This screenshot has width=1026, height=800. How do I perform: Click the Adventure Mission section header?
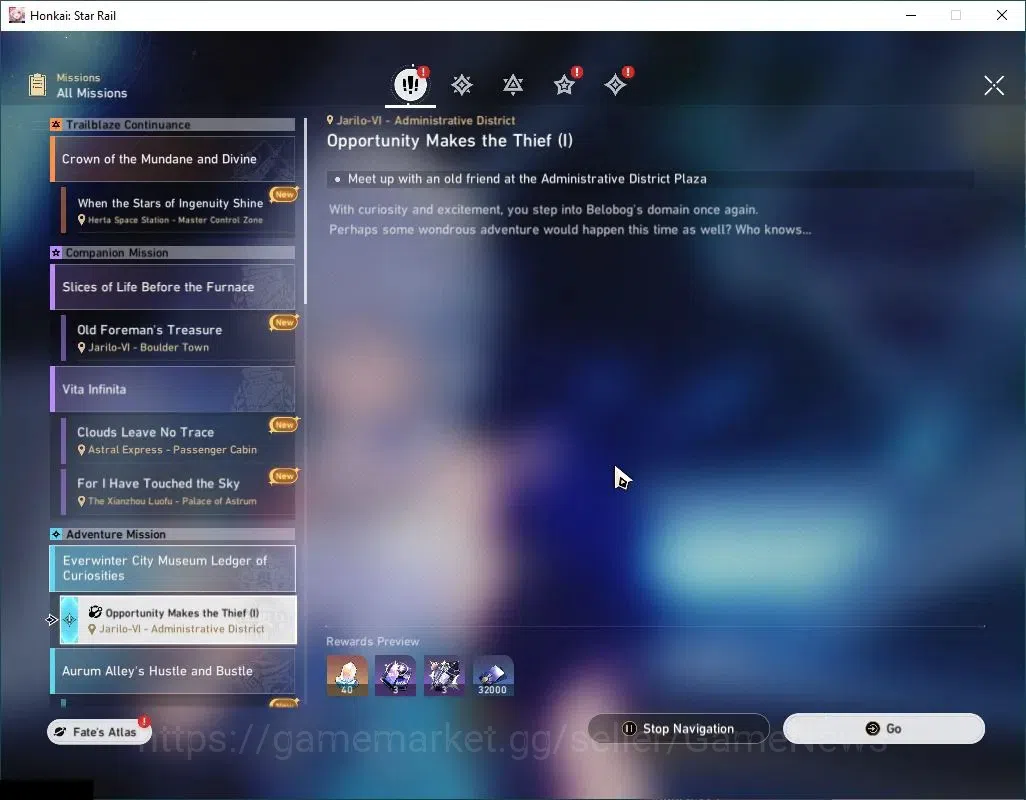pos(173,534)
